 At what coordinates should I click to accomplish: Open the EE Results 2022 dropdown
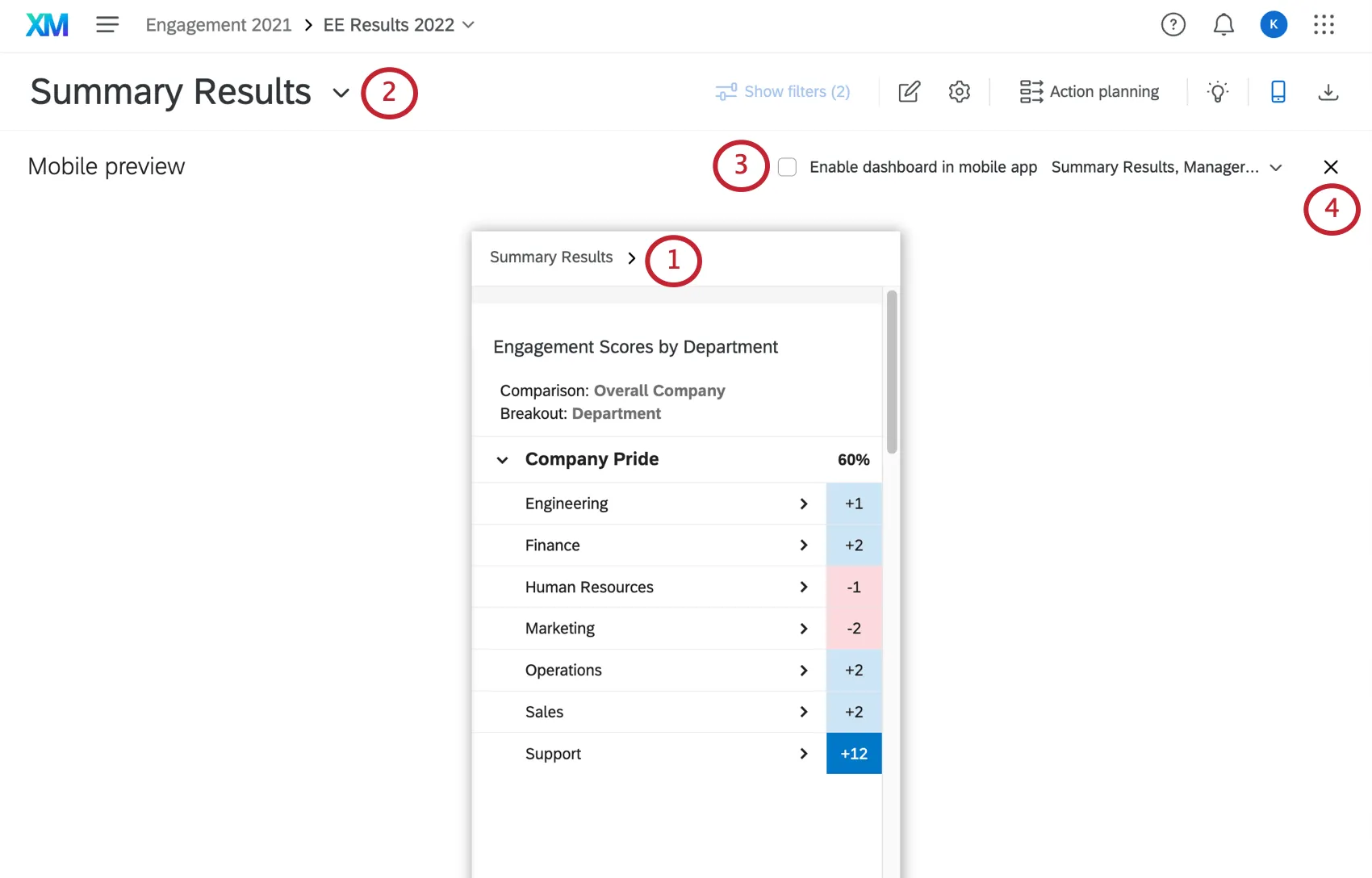coord(468,25)
